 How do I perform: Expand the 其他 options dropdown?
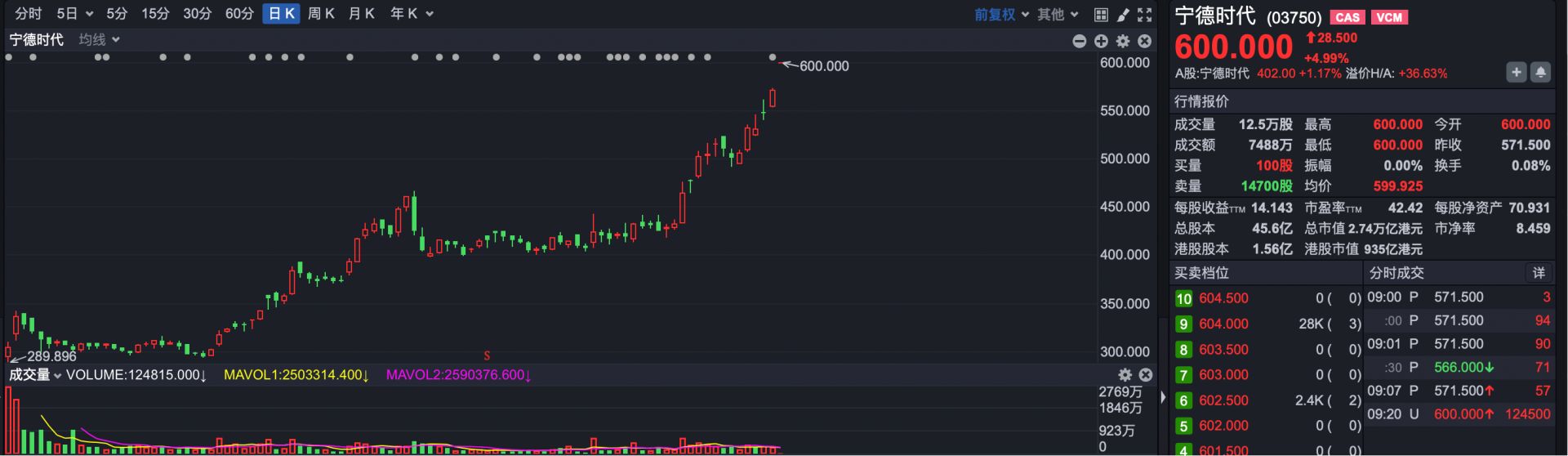tap(1058, 15)
